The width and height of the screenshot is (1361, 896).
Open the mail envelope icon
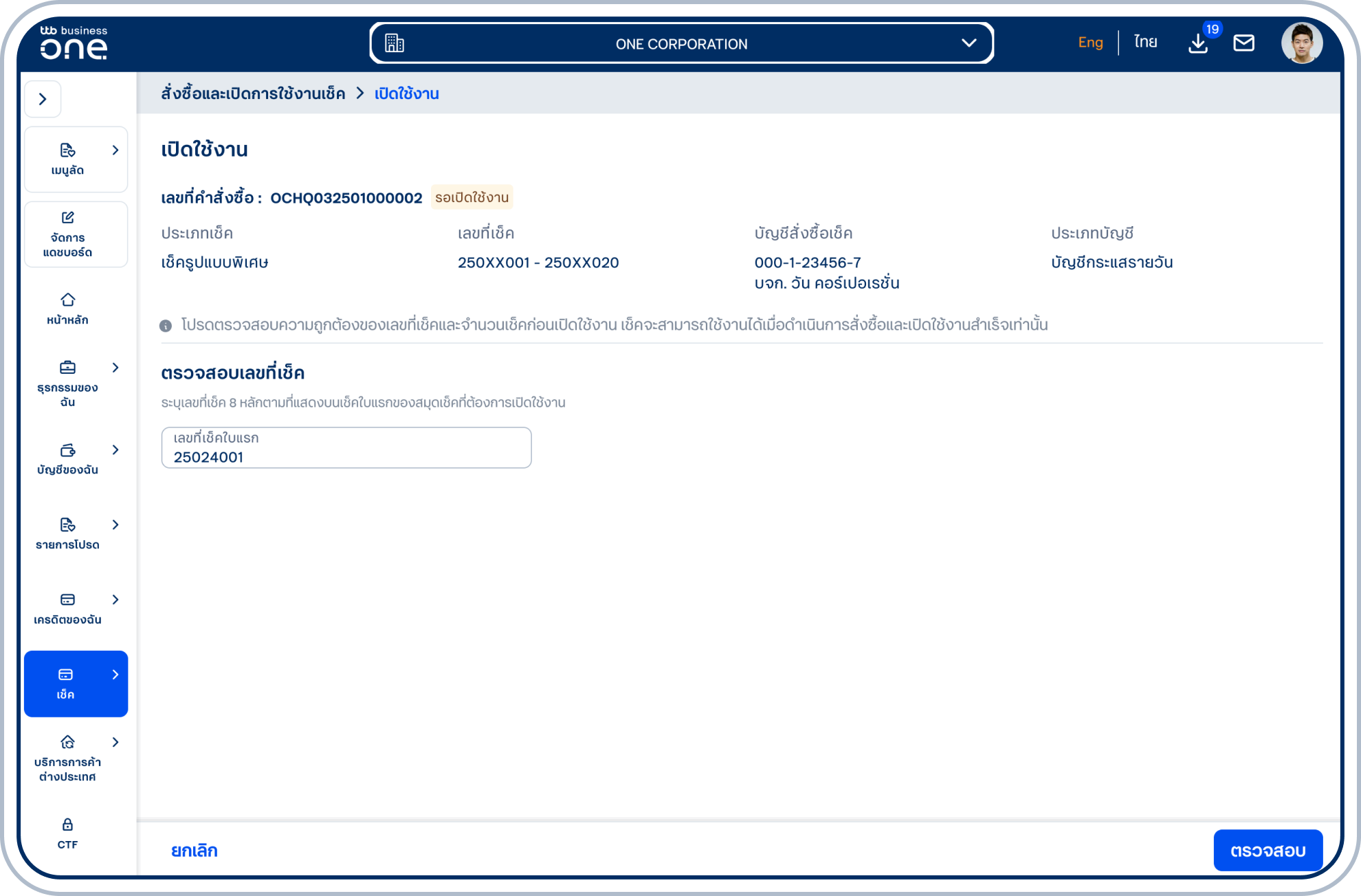1243,43
